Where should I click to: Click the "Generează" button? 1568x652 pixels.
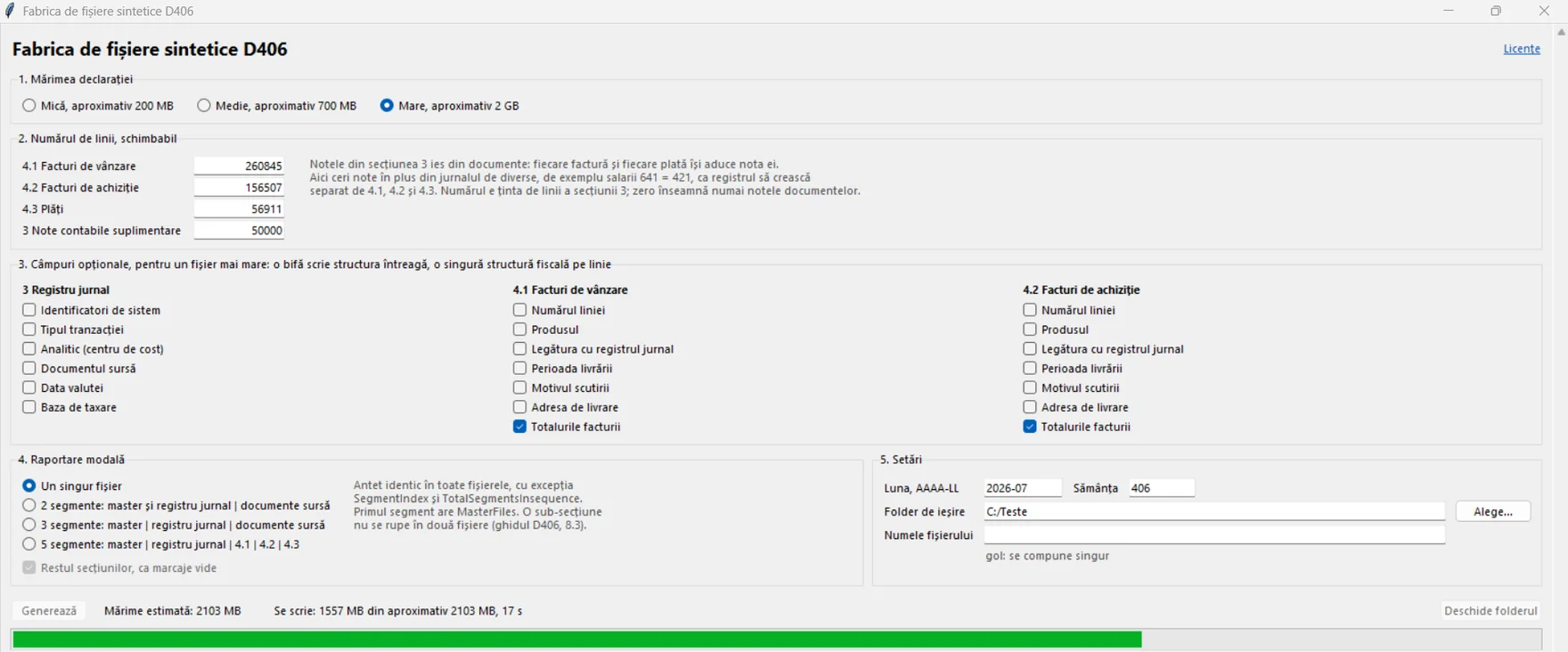coord(49,611)
